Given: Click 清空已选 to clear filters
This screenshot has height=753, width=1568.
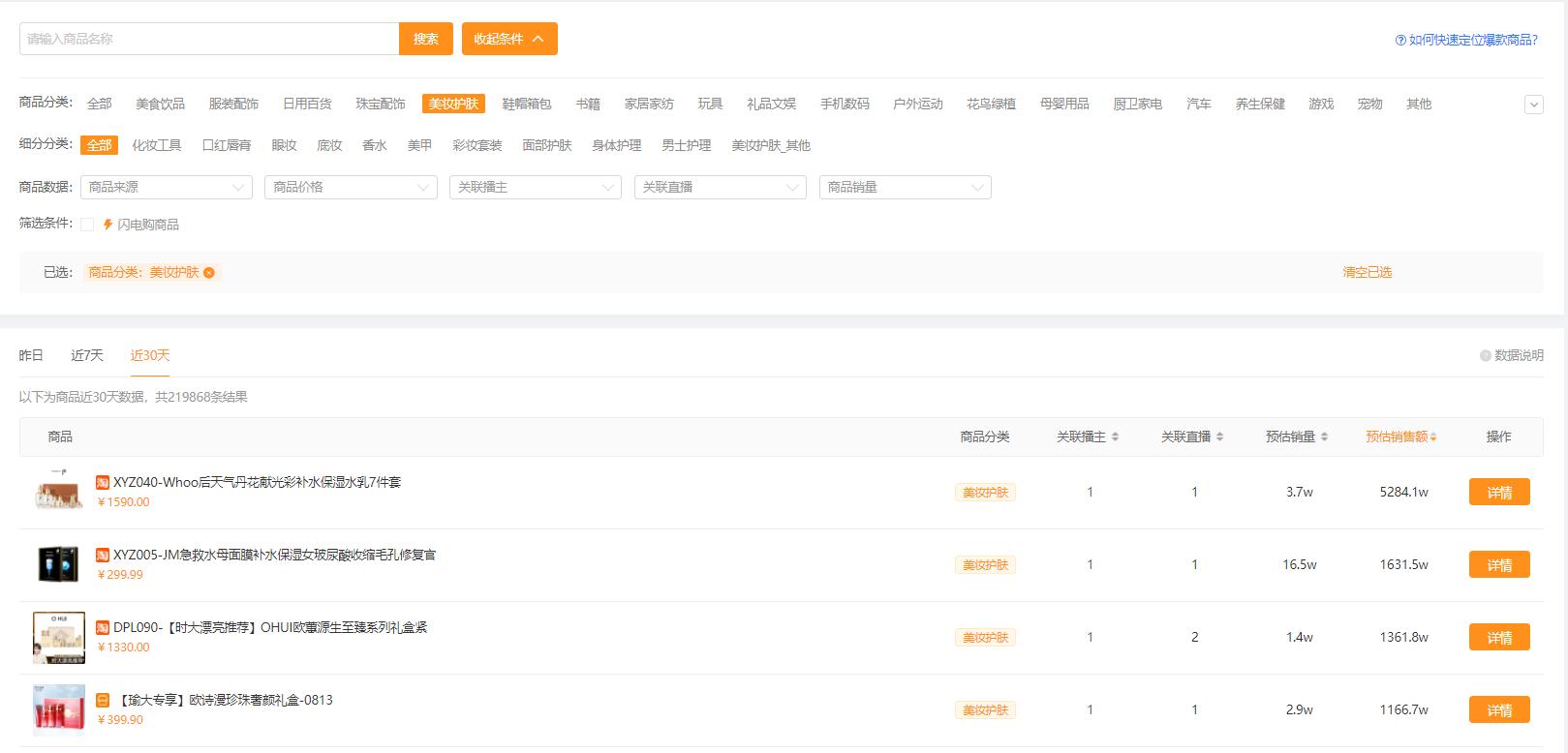Looking at the screenshot, I should pos(1368,273).
